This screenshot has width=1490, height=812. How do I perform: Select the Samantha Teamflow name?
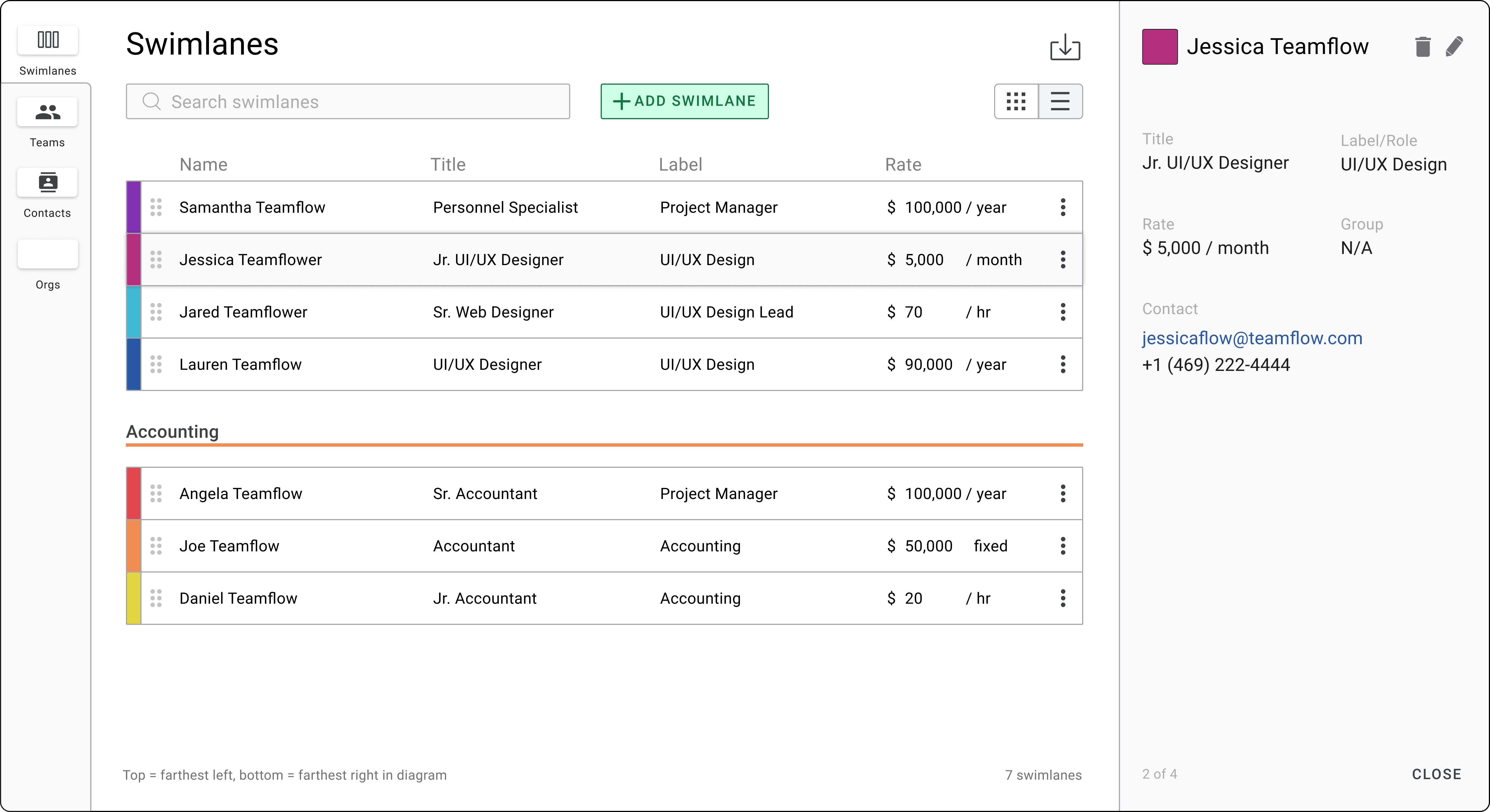pyautogui.click(x=252, y=207)
